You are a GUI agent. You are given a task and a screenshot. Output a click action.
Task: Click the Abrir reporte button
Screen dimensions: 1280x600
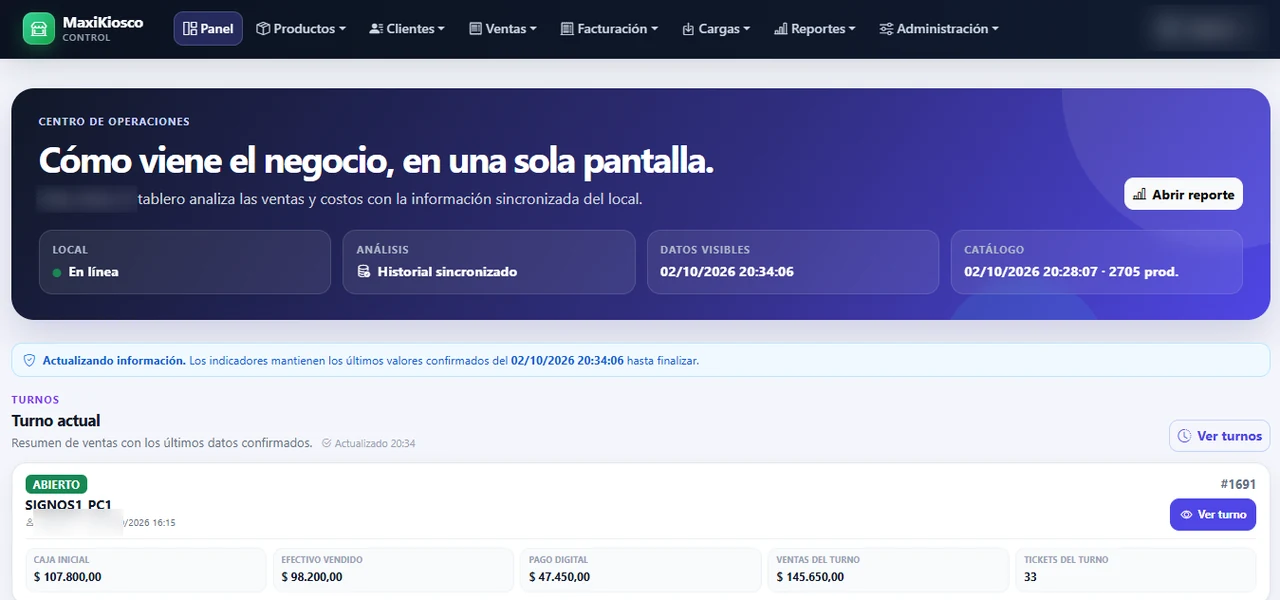[x=1184, y=195]
